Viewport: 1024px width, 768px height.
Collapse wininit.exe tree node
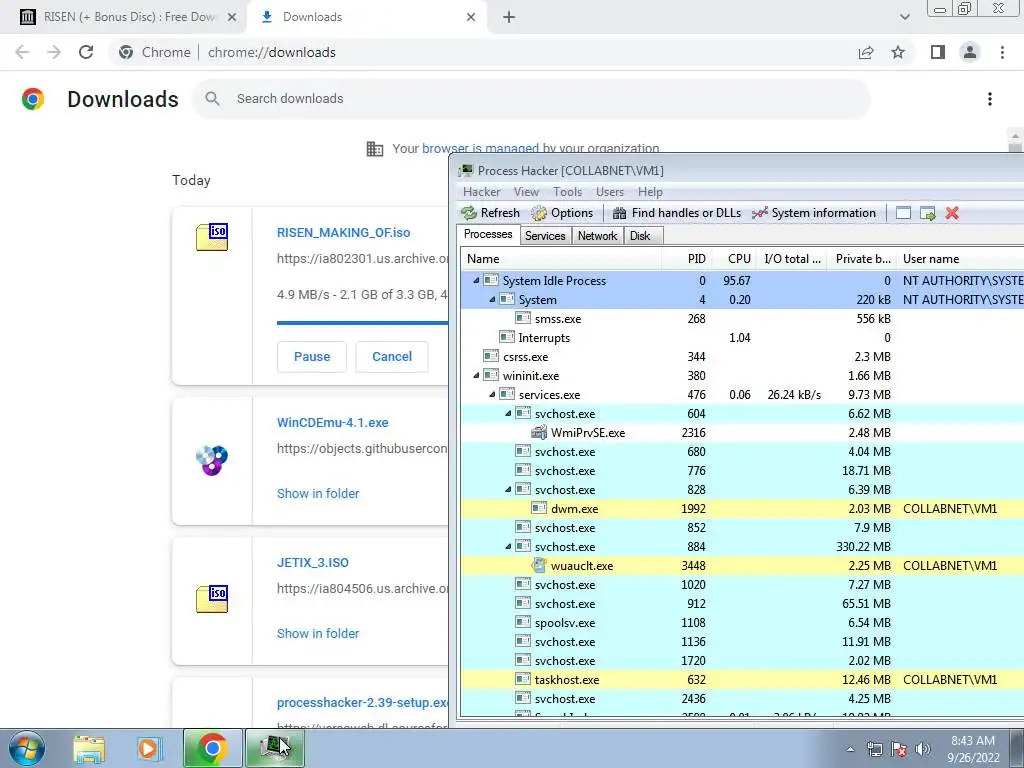click(x=476, y=376)
